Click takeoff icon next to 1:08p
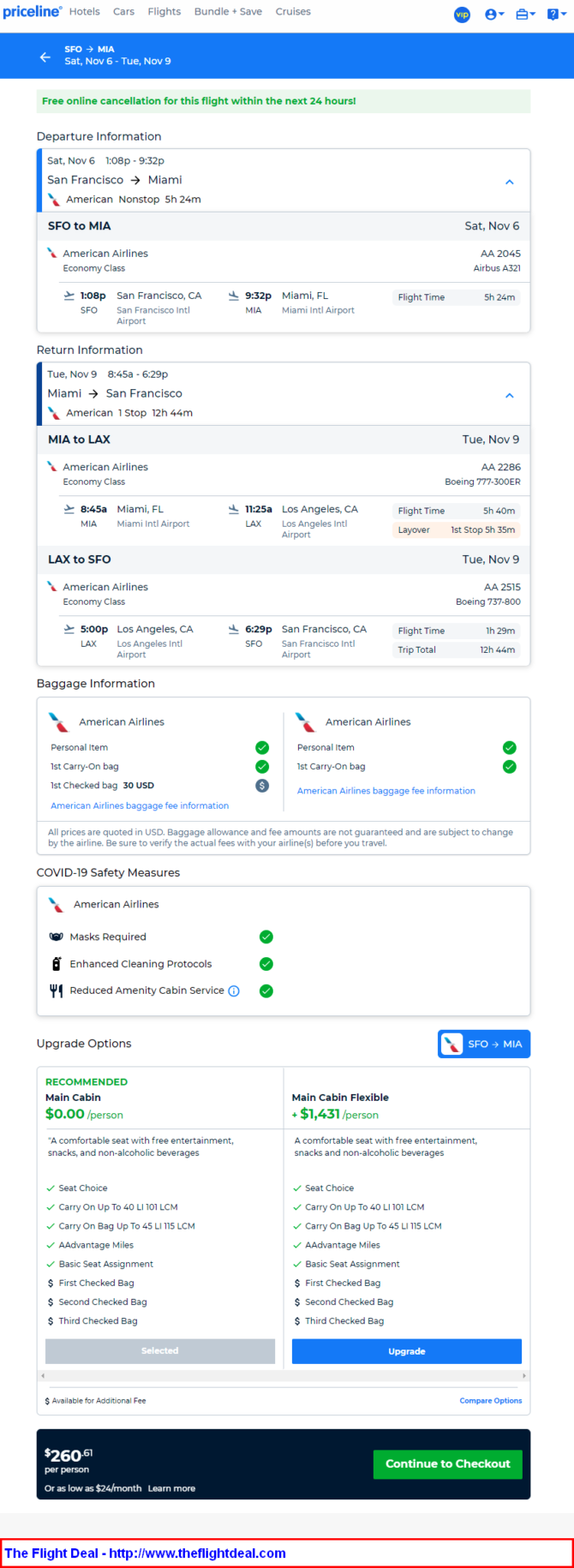 point(69,296)
